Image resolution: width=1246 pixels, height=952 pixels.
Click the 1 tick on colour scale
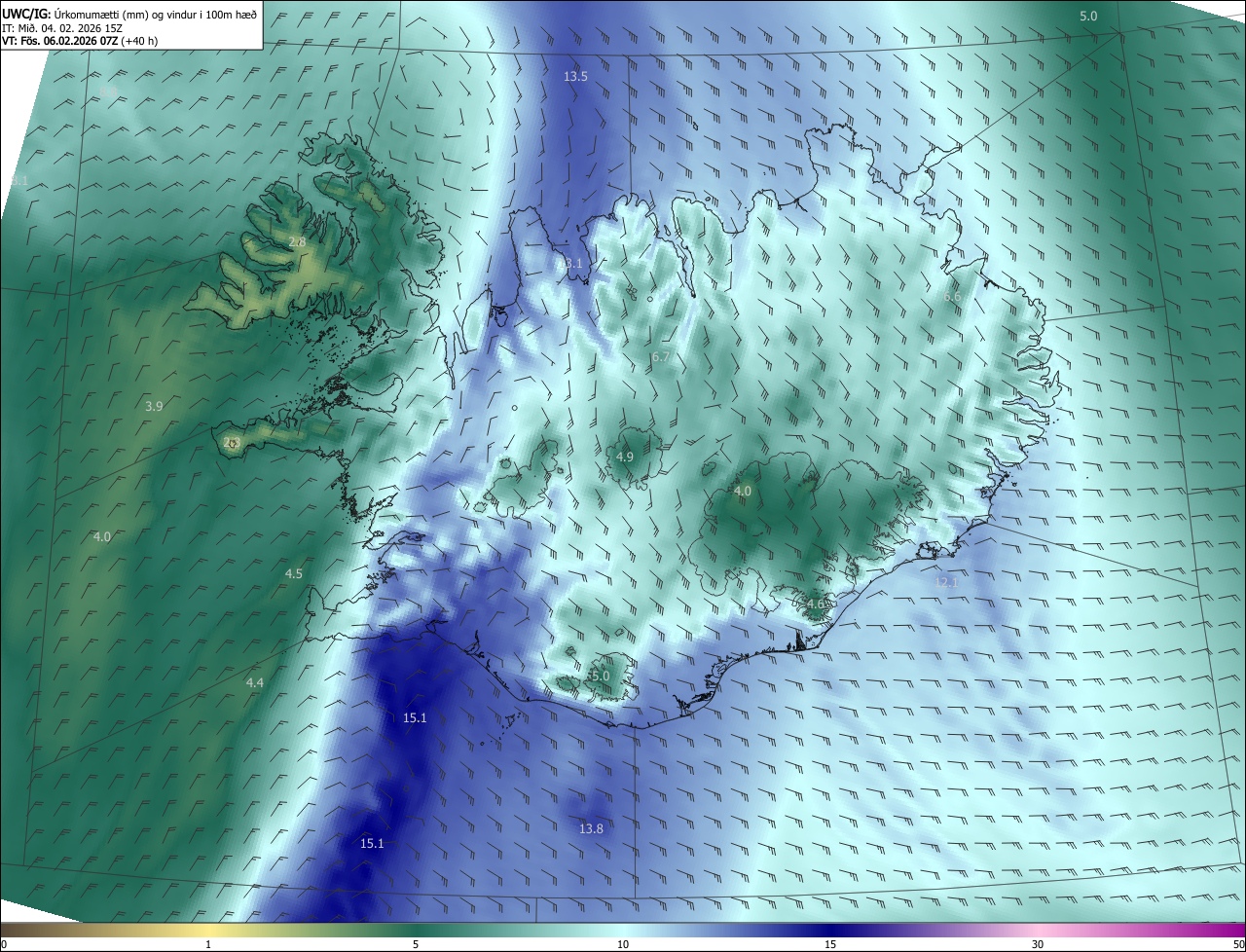pos(208,944)
